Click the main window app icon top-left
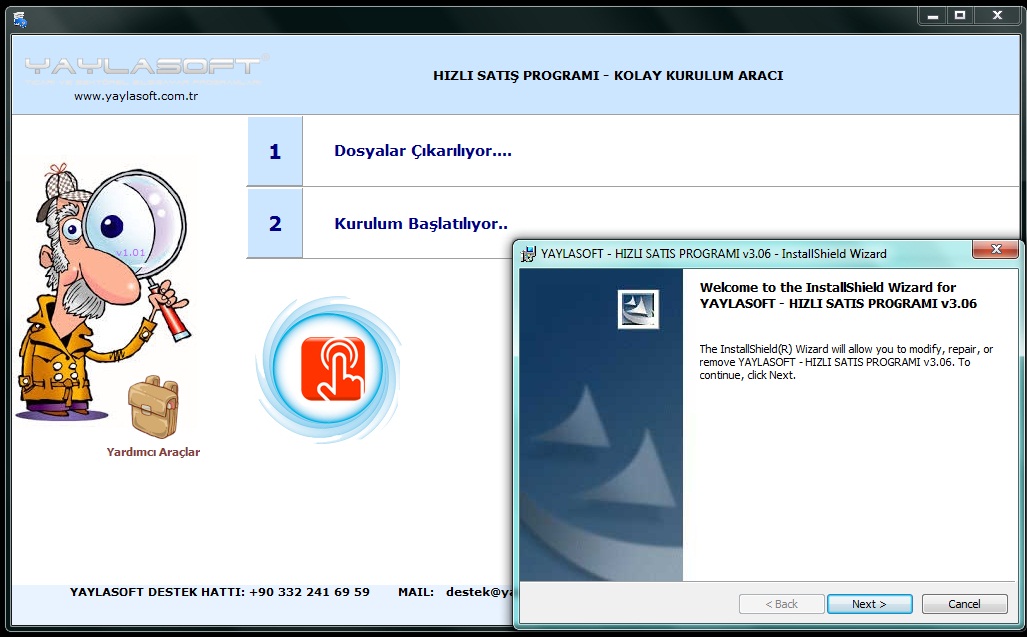1027x637 pixels. (x=20, y=19)
